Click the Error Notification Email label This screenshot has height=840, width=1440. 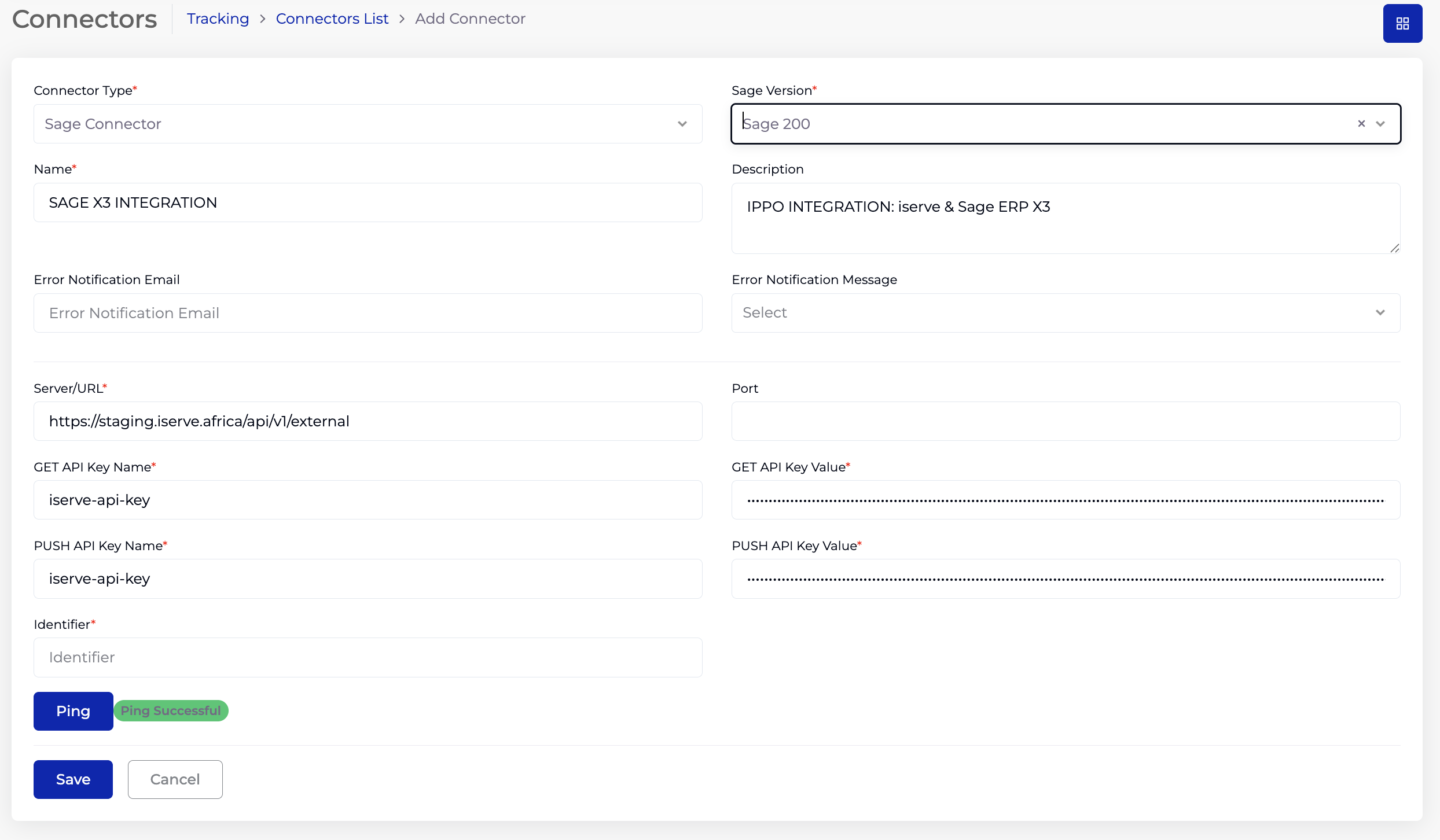point(106,279)
